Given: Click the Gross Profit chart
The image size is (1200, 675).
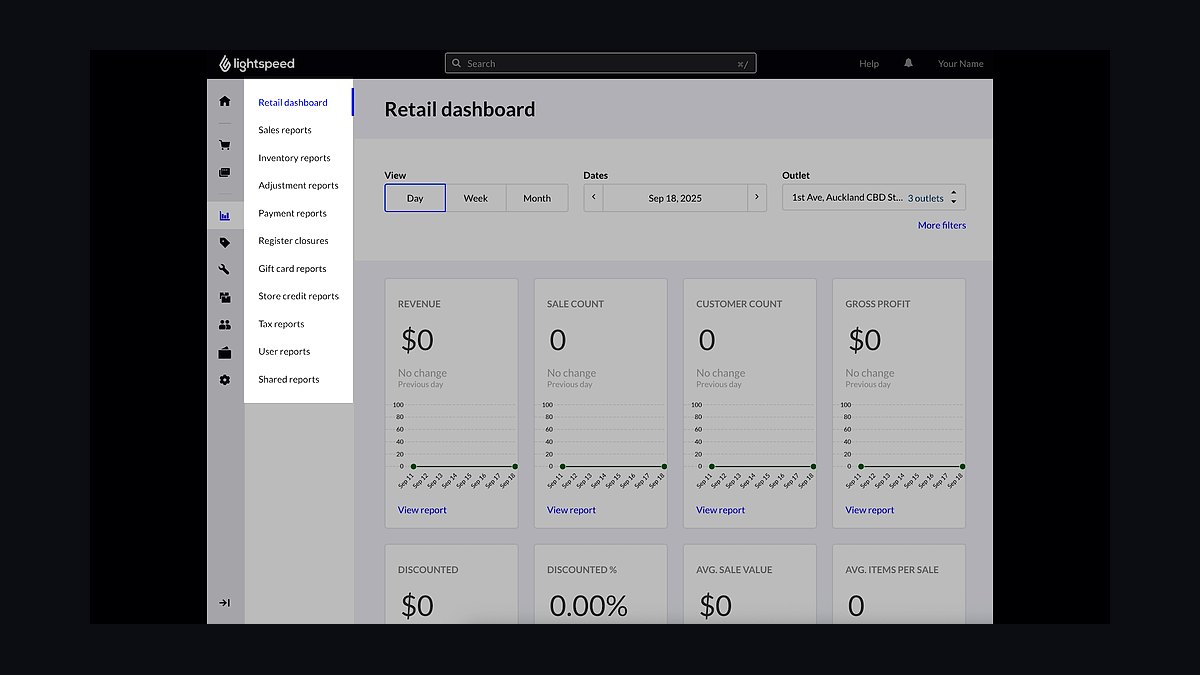Looking at the screenshot, I should coord(905,444).
